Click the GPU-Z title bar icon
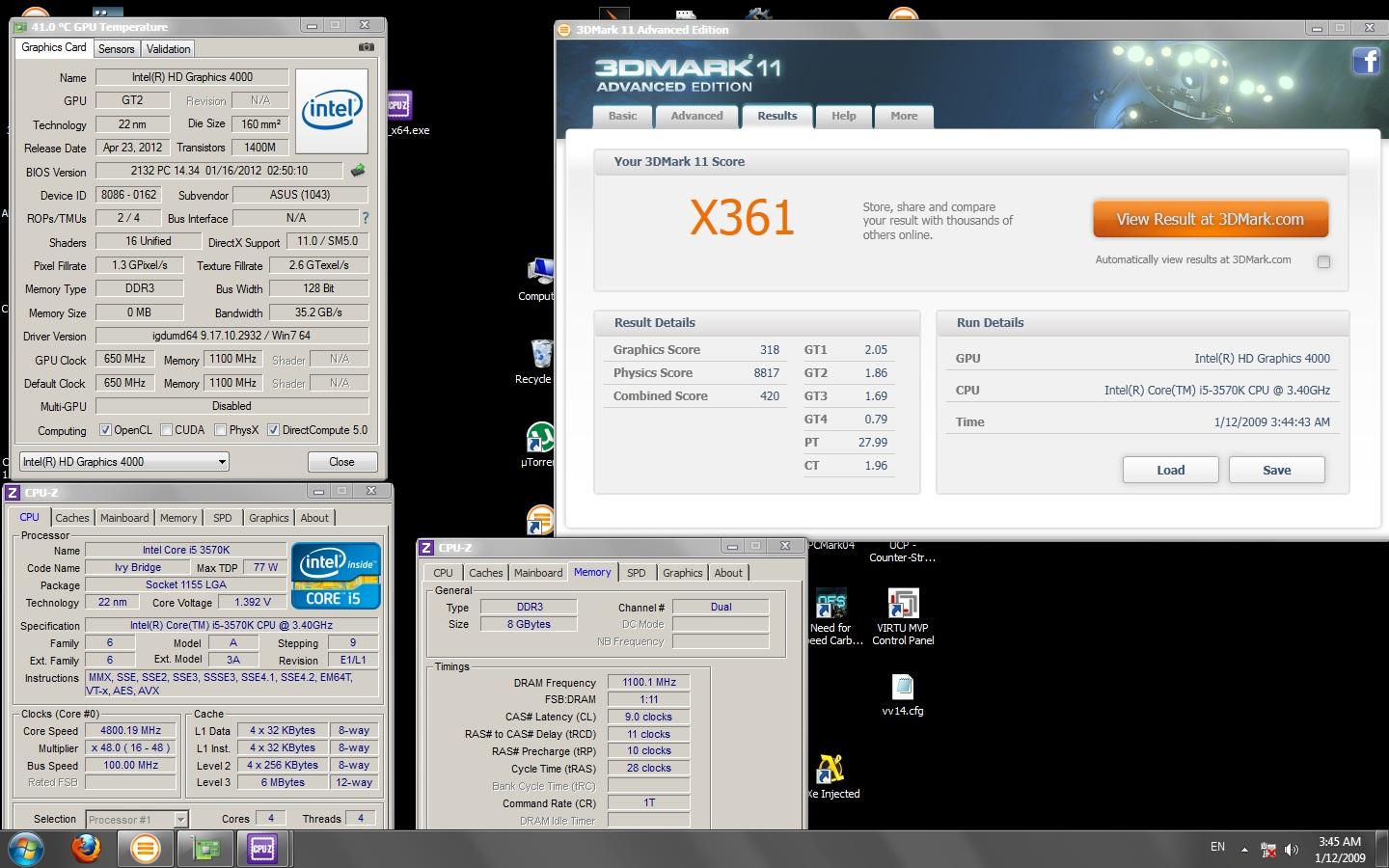Image resolution: width=1389 pixels, height=868 pixels. pyautogui.click(x=20, y=27)
